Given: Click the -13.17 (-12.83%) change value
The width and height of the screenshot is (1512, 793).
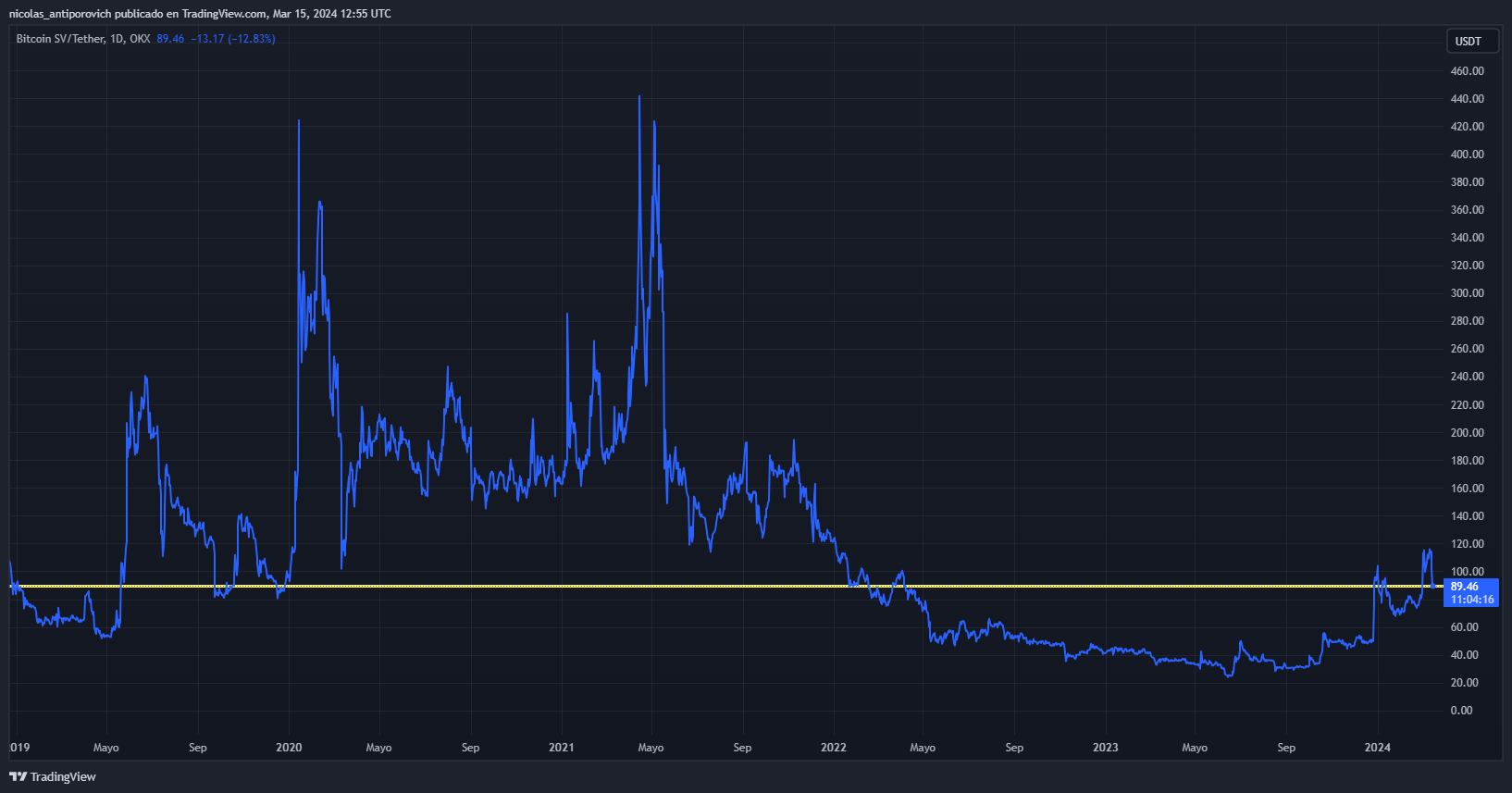Looking at the screenshot, I should pos(232,39).
